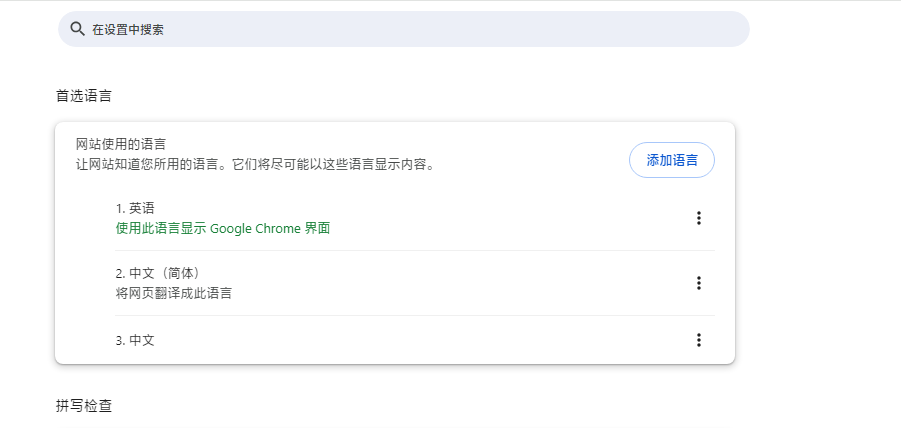Click the 首选语言 section heading
Screen dimensions: 901x428
[x=83, y=96]
